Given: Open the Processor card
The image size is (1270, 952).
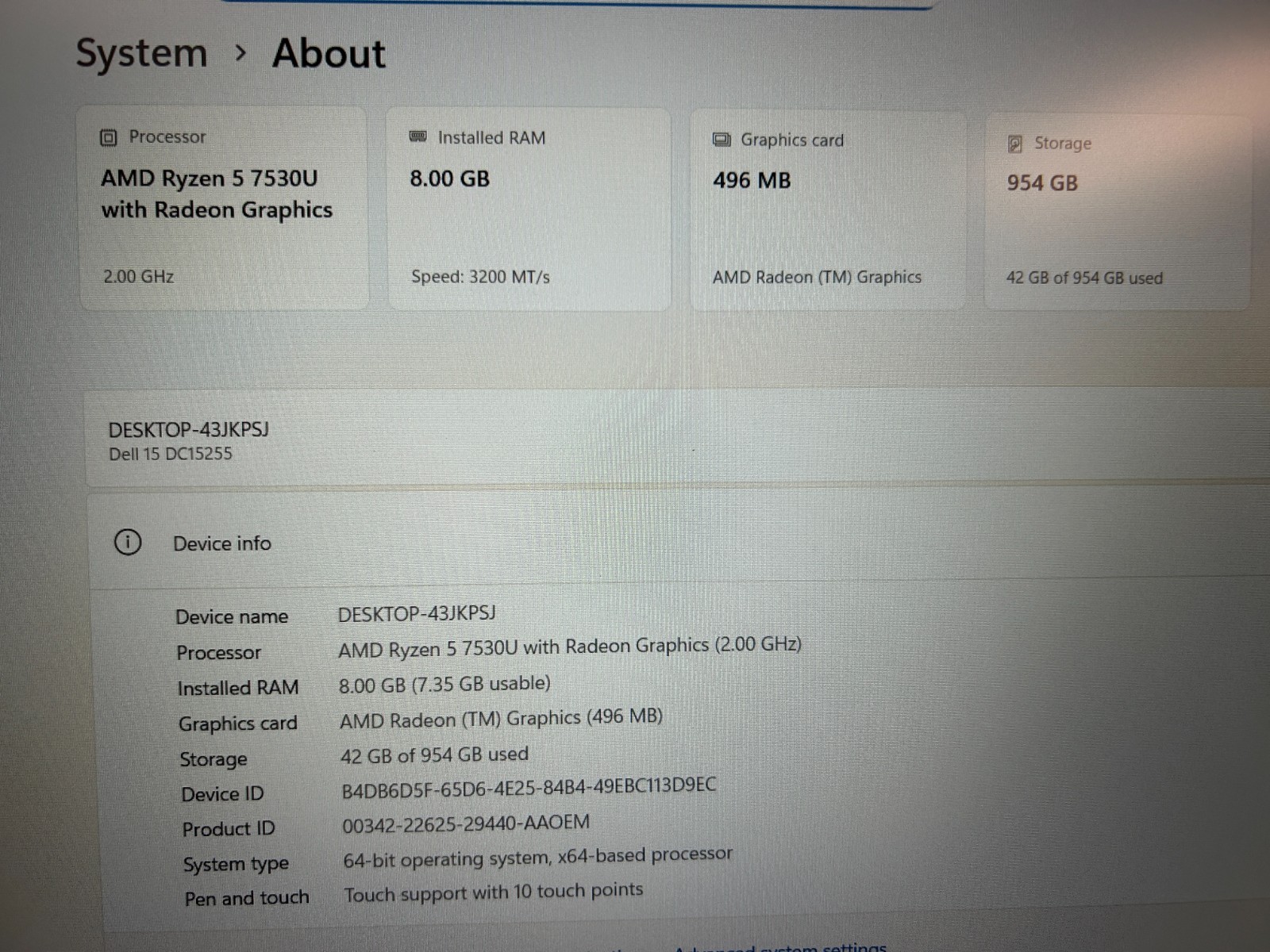Looking at the screenshot, I should 223,208.
